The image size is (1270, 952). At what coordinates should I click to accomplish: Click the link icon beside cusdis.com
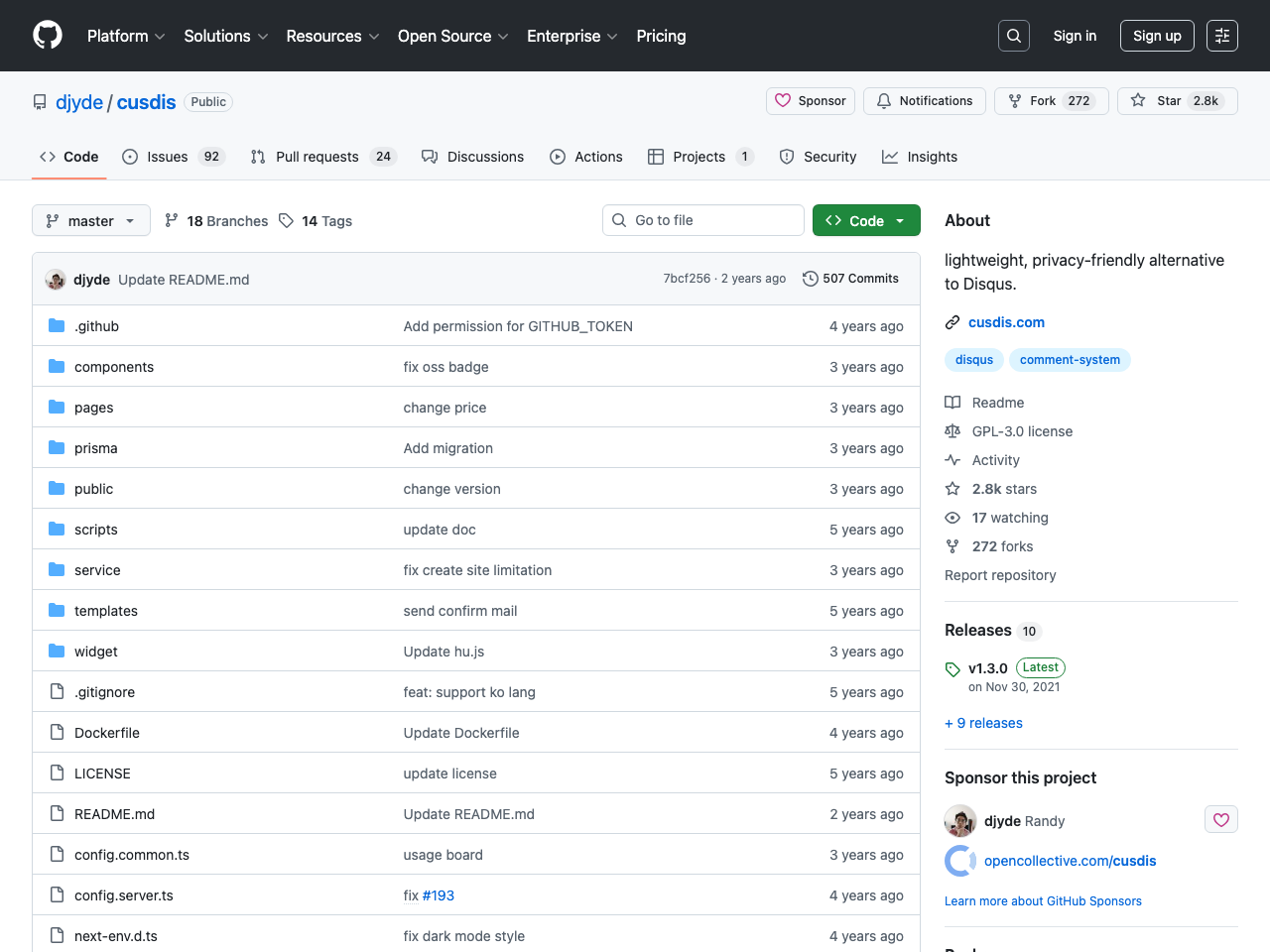(952, 321)
